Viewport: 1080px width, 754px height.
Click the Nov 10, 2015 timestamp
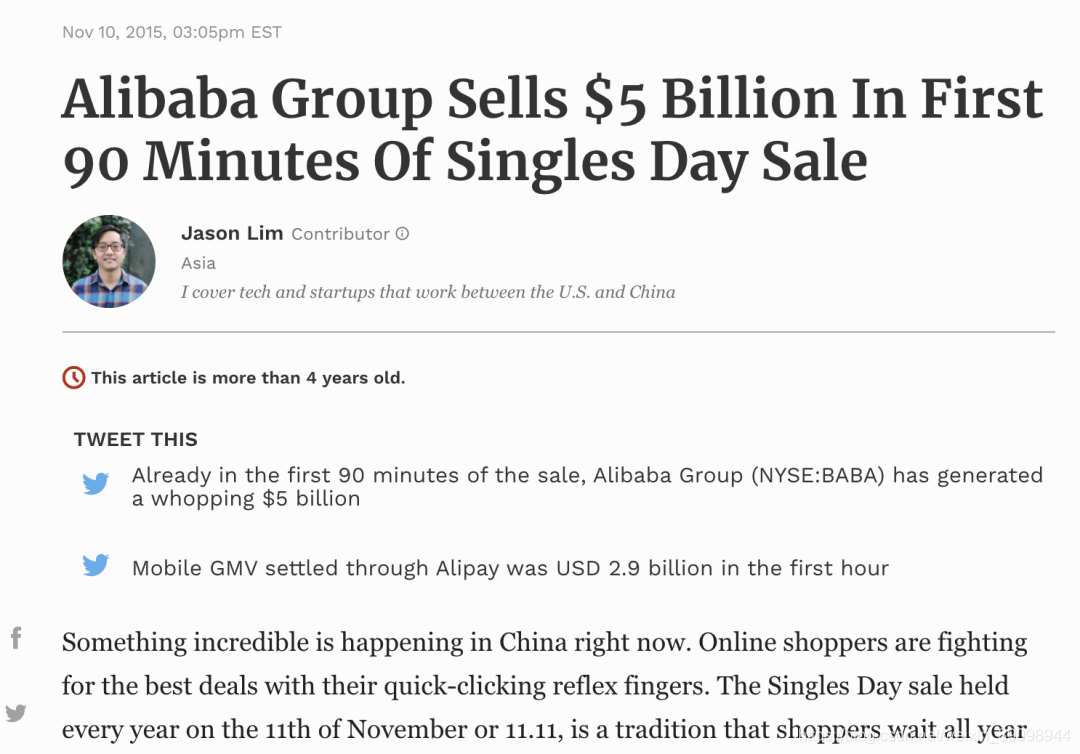coord(172,32)
